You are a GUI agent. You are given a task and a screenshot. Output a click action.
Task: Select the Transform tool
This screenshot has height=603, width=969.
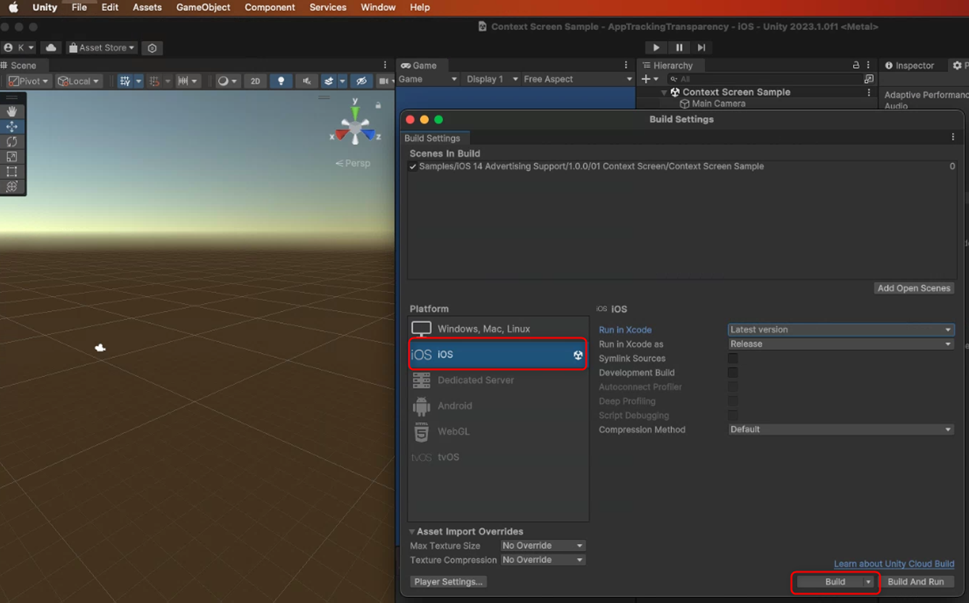[x=12, y=187]
